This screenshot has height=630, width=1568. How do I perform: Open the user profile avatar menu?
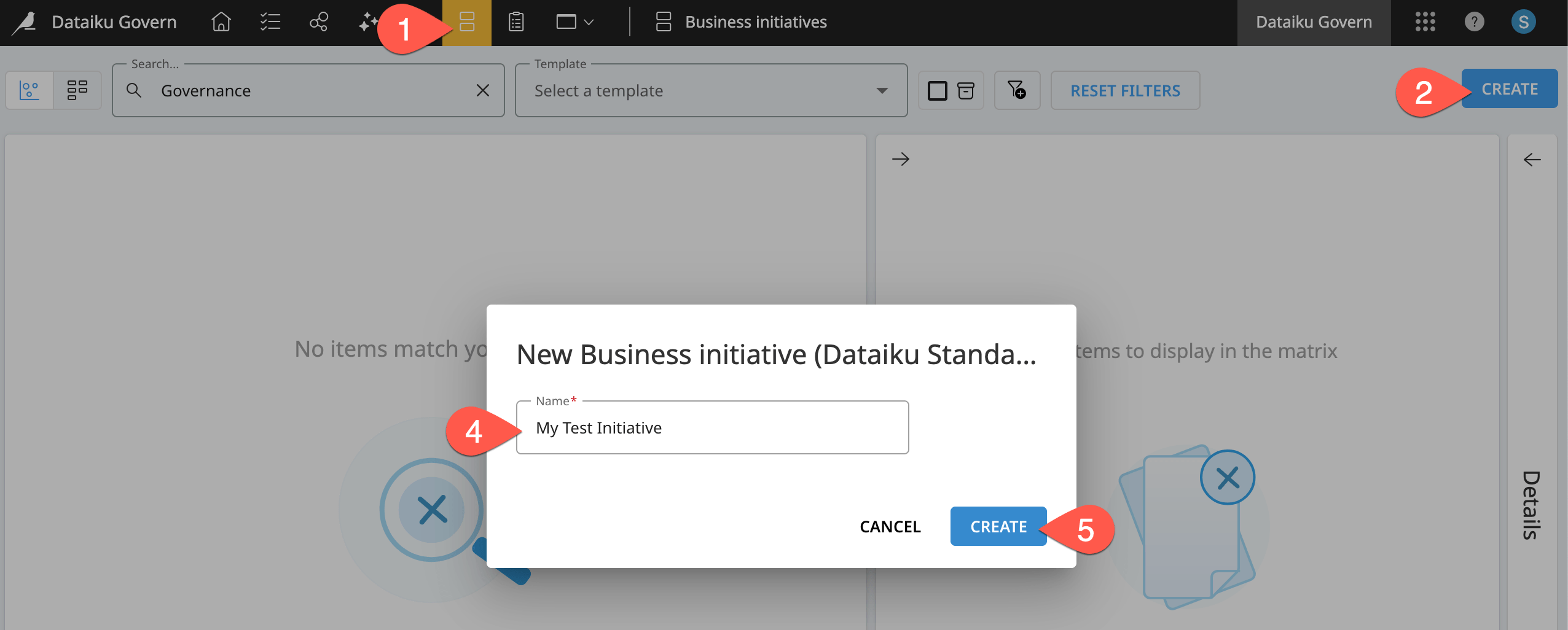coord(1524,22)
